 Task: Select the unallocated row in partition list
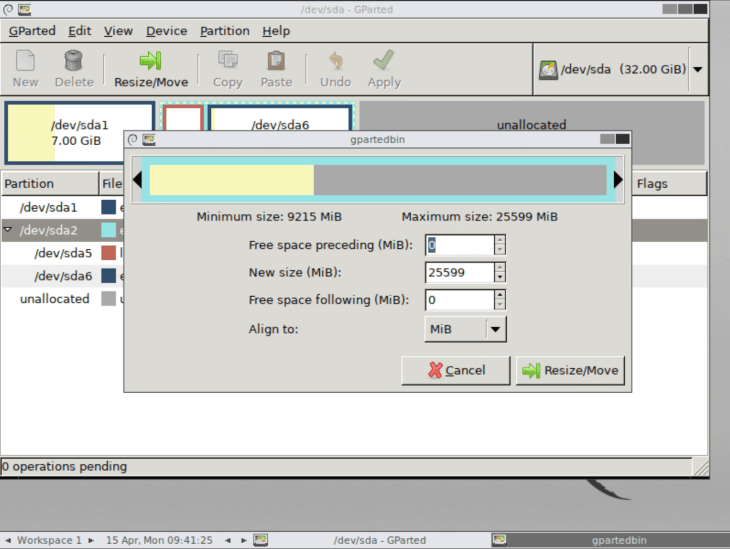pos(63,298)
